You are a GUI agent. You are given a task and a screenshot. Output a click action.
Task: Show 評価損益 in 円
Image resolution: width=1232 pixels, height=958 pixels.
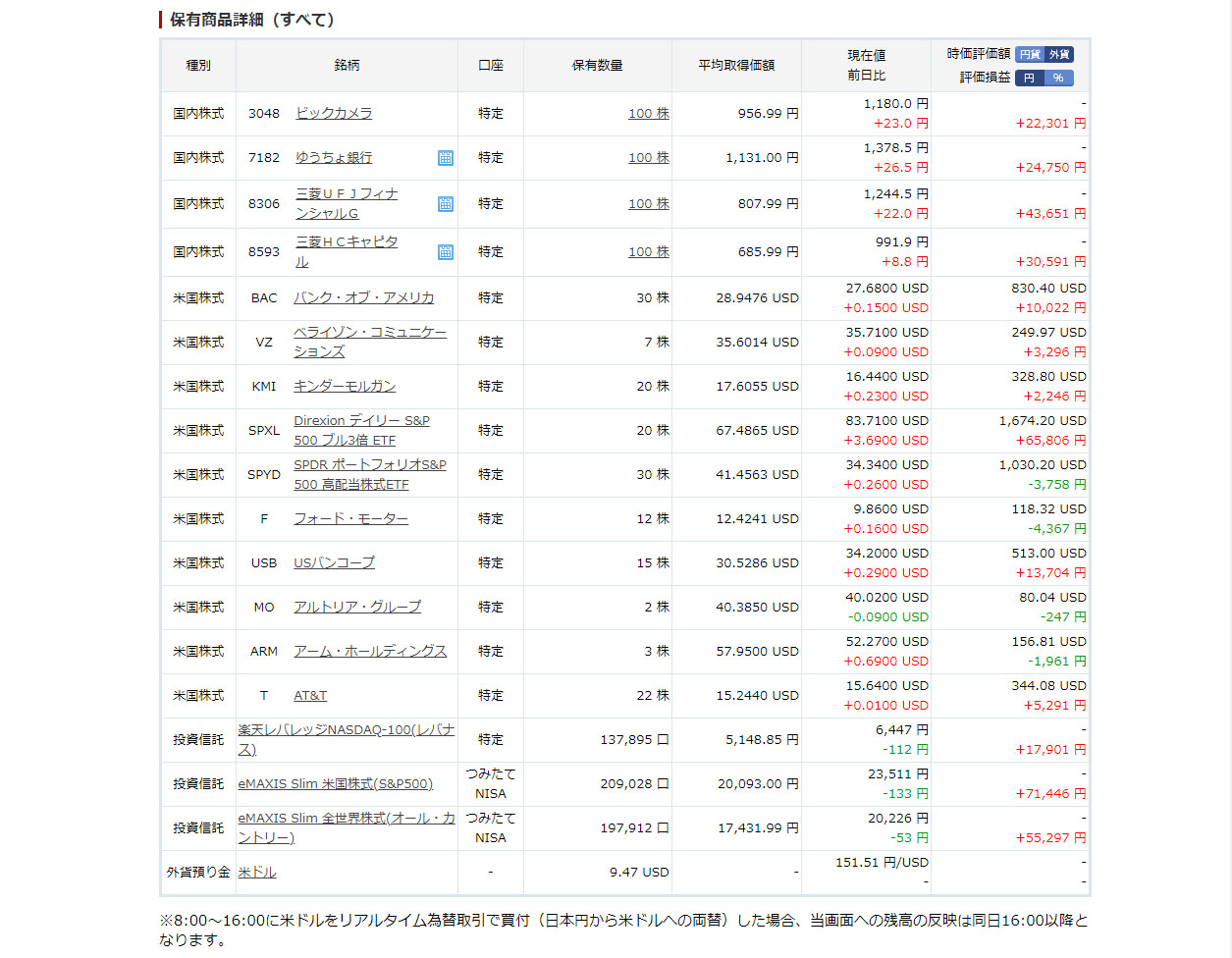coord(1029,79)
